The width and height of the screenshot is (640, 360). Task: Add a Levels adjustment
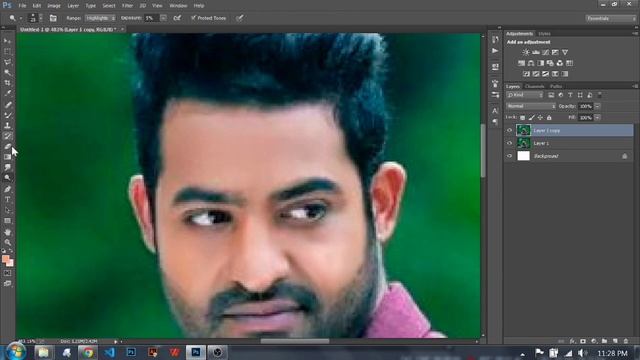[536, 52]
